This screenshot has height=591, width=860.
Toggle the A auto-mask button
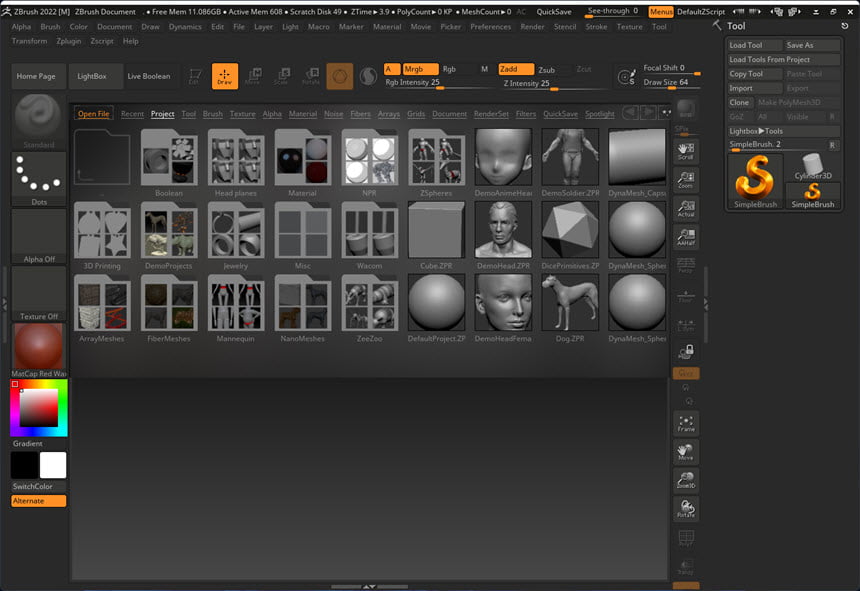pyautogui.click(x=392, y=69)
